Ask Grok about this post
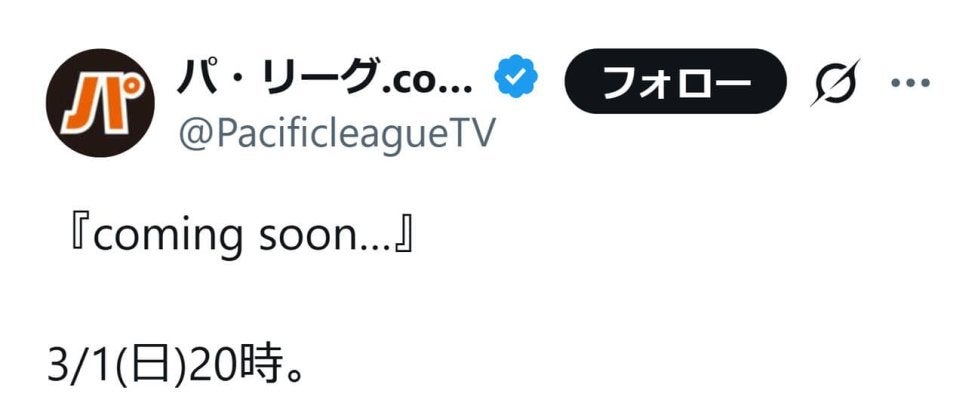This screenshot has width=980, height=400. [835, 82]
